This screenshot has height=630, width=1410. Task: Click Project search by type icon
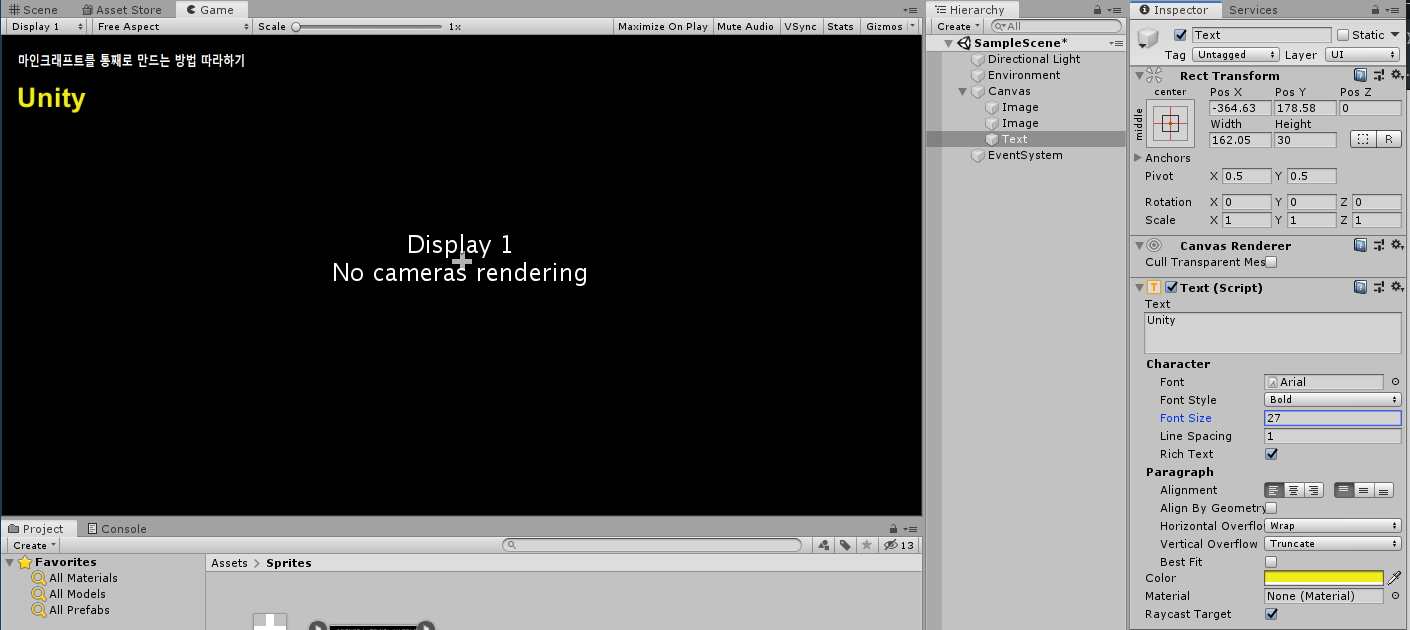(823, 545)
